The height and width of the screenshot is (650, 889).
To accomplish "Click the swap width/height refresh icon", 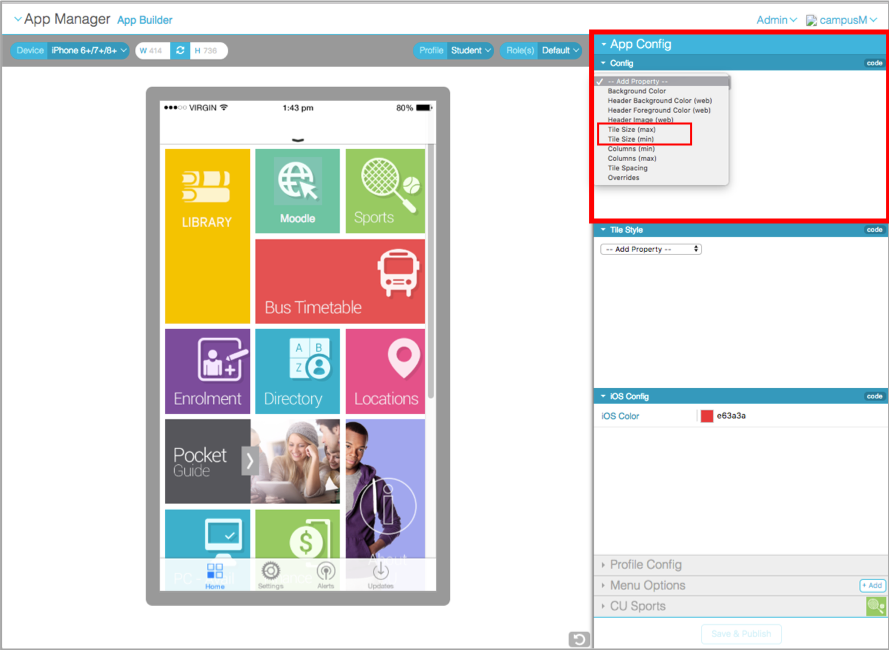I will click(180, 50).
